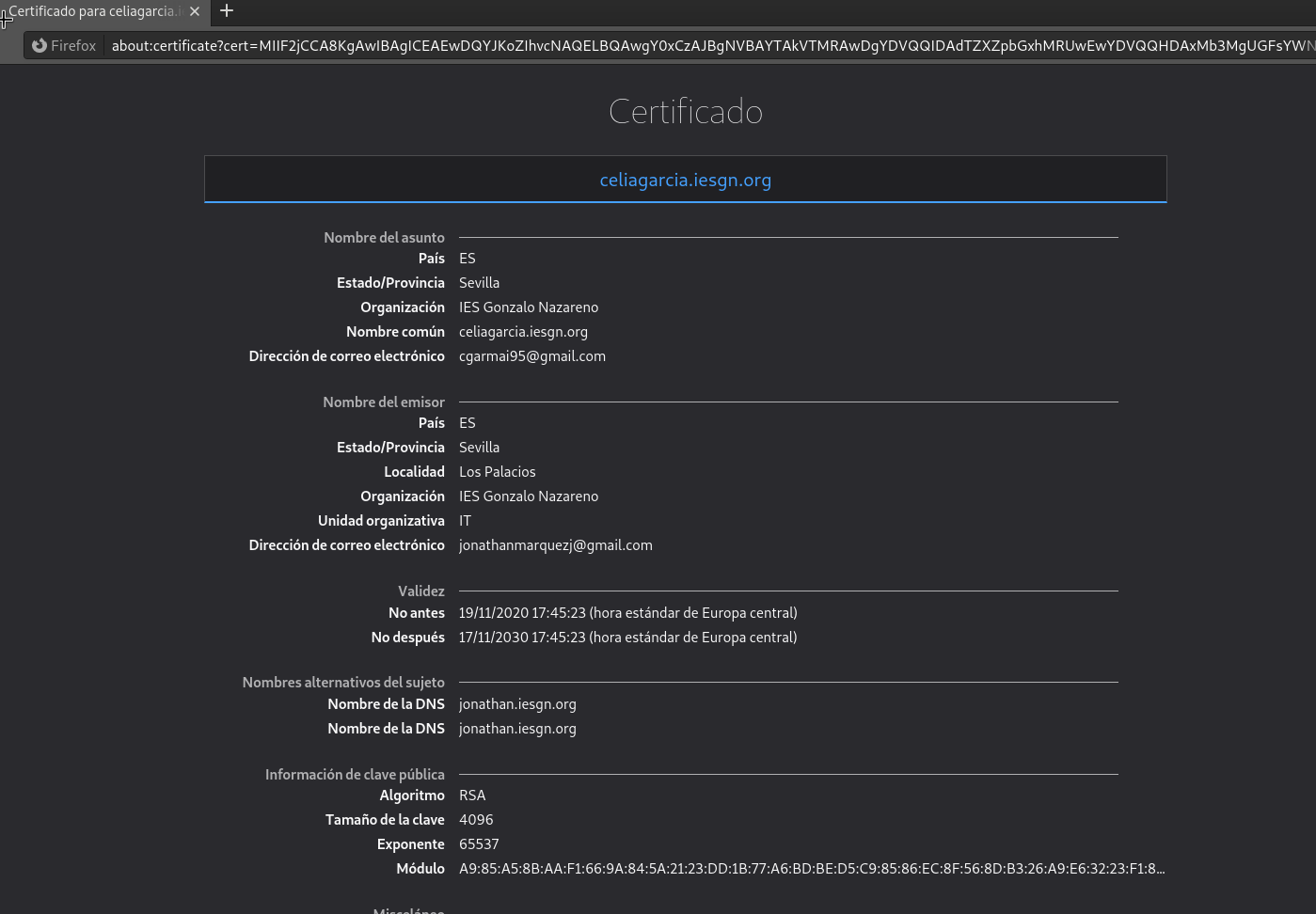Click the No antes validity date
Viewport: 1316px width, 914px height.
[627, 613]
